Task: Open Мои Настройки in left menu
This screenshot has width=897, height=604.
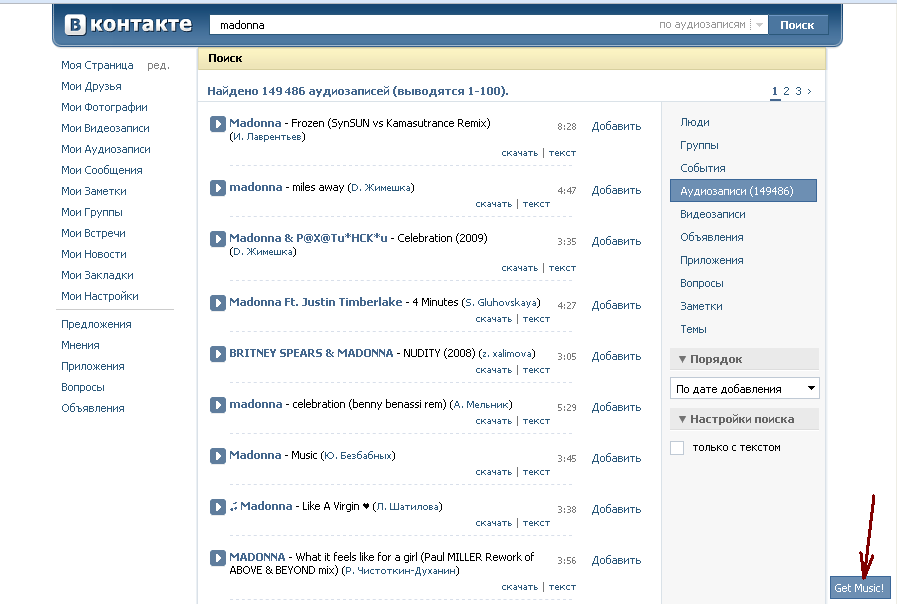Action: [x=100, y=296]
